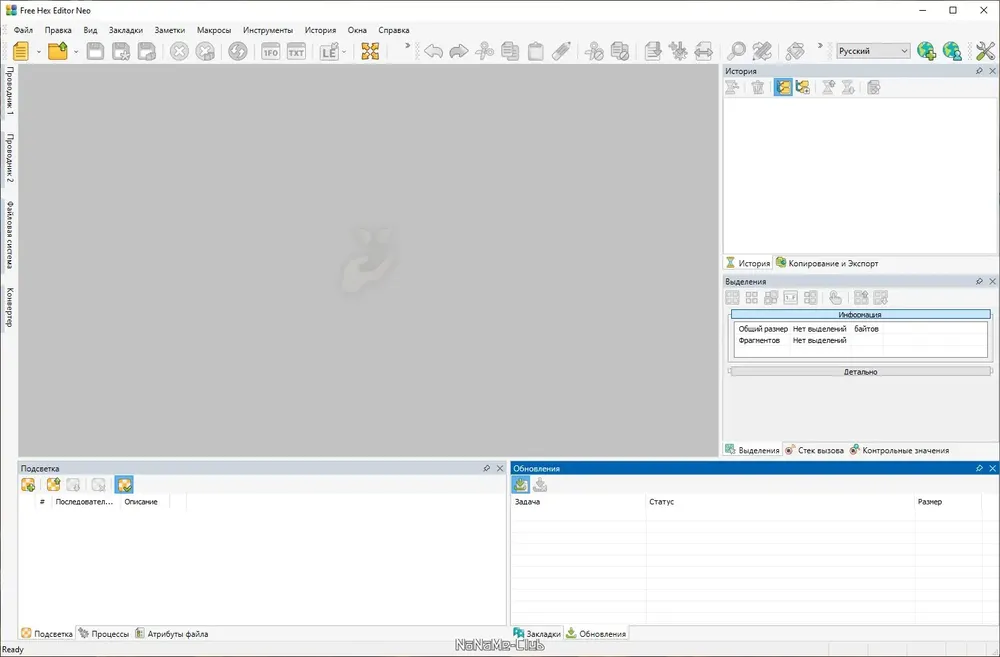The height and width of the screenshot is (657, 1000).
Task: Switch to the Закладки tab at the bottom
Action: [537, 633]
